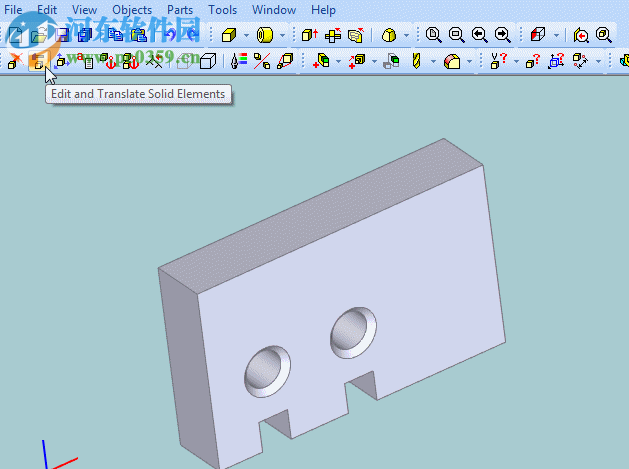Toggle the red section-view cube icon
629x469 pixels.
538,35
